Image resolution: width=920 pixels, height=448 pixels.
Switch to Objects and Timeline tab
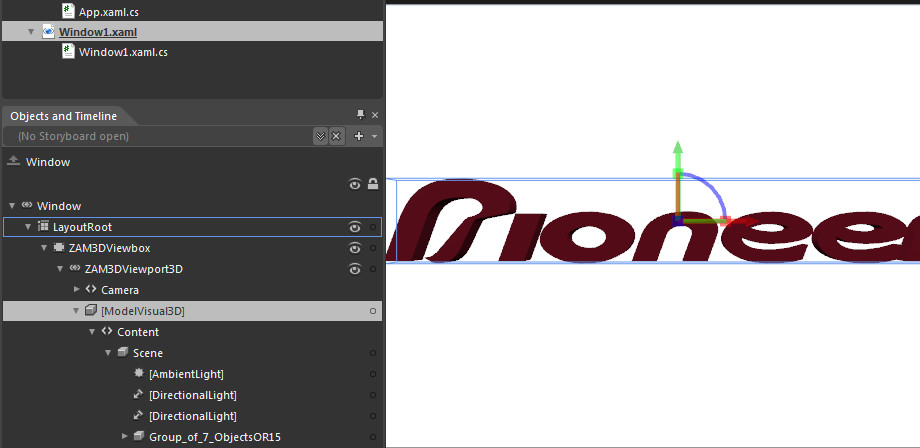(63, 116)
